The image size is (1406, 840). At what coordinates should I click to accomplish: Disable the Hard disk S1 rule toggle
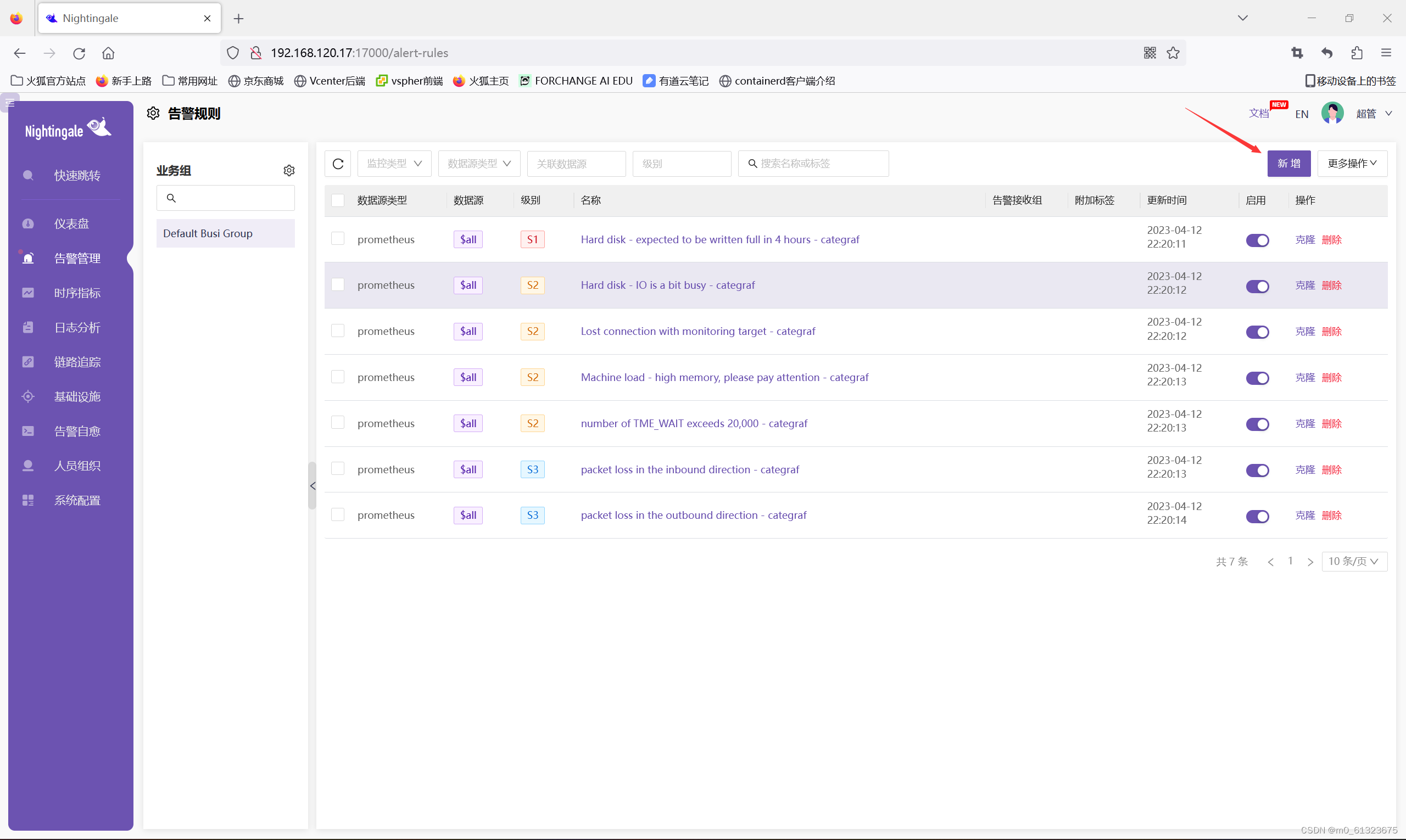coord(1257,240)
